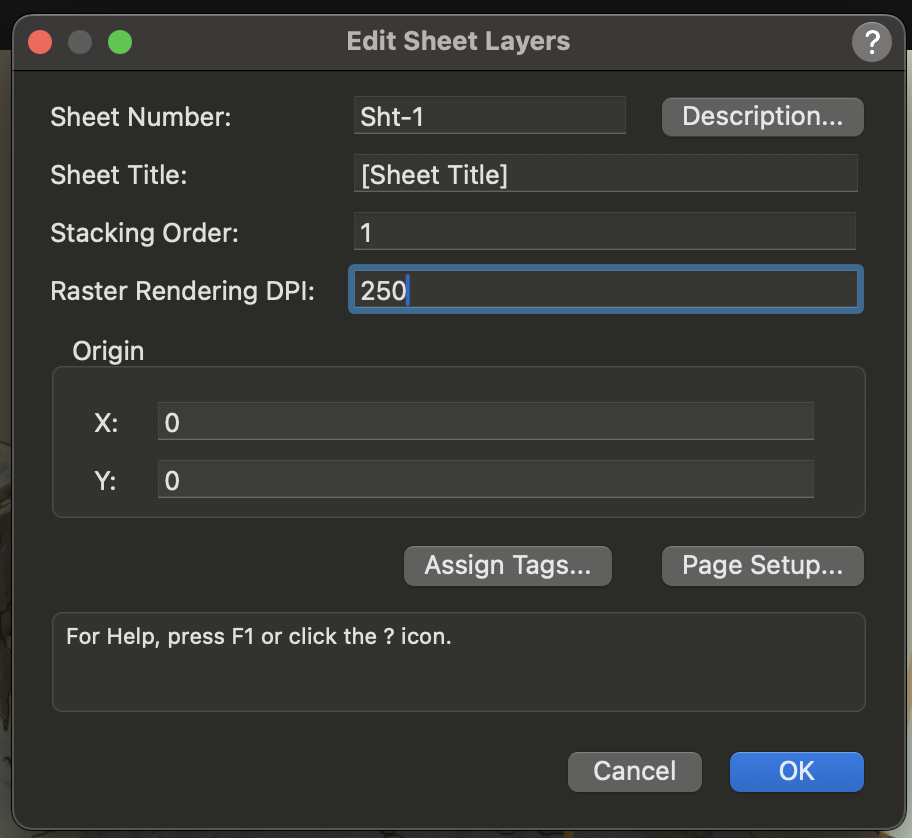
Task: Open the Description dialog
Action: [762, 116]
